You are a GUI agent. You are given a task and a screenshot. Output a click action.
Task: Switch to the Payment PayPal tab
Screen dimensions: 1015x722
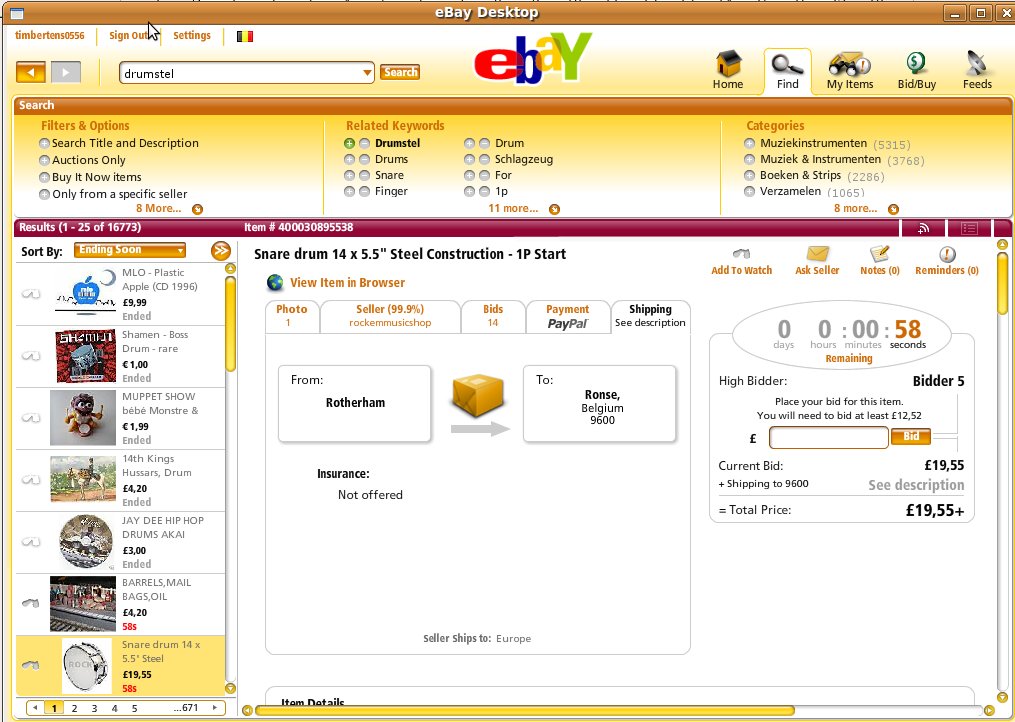click(568, 316)
